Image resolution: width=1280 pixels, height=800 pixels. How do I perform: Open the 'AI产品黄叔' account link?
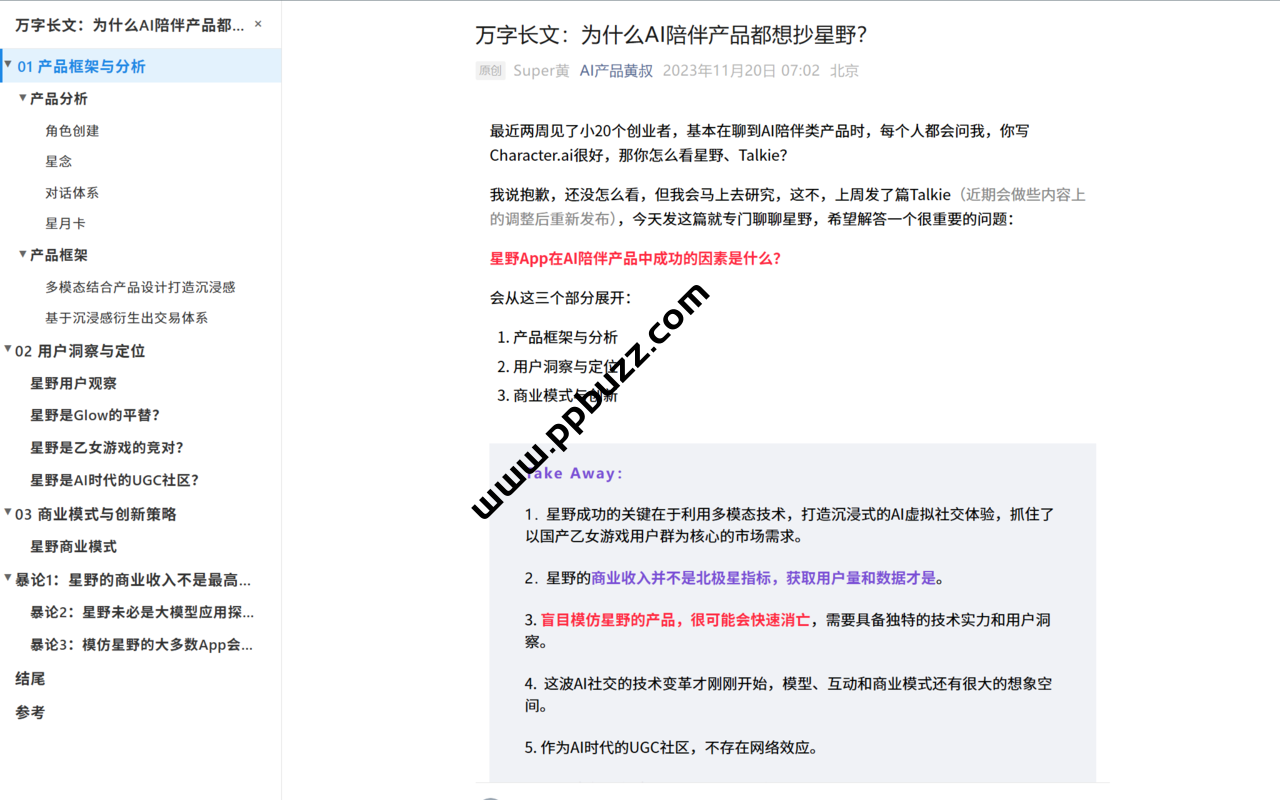click(616, 71)
